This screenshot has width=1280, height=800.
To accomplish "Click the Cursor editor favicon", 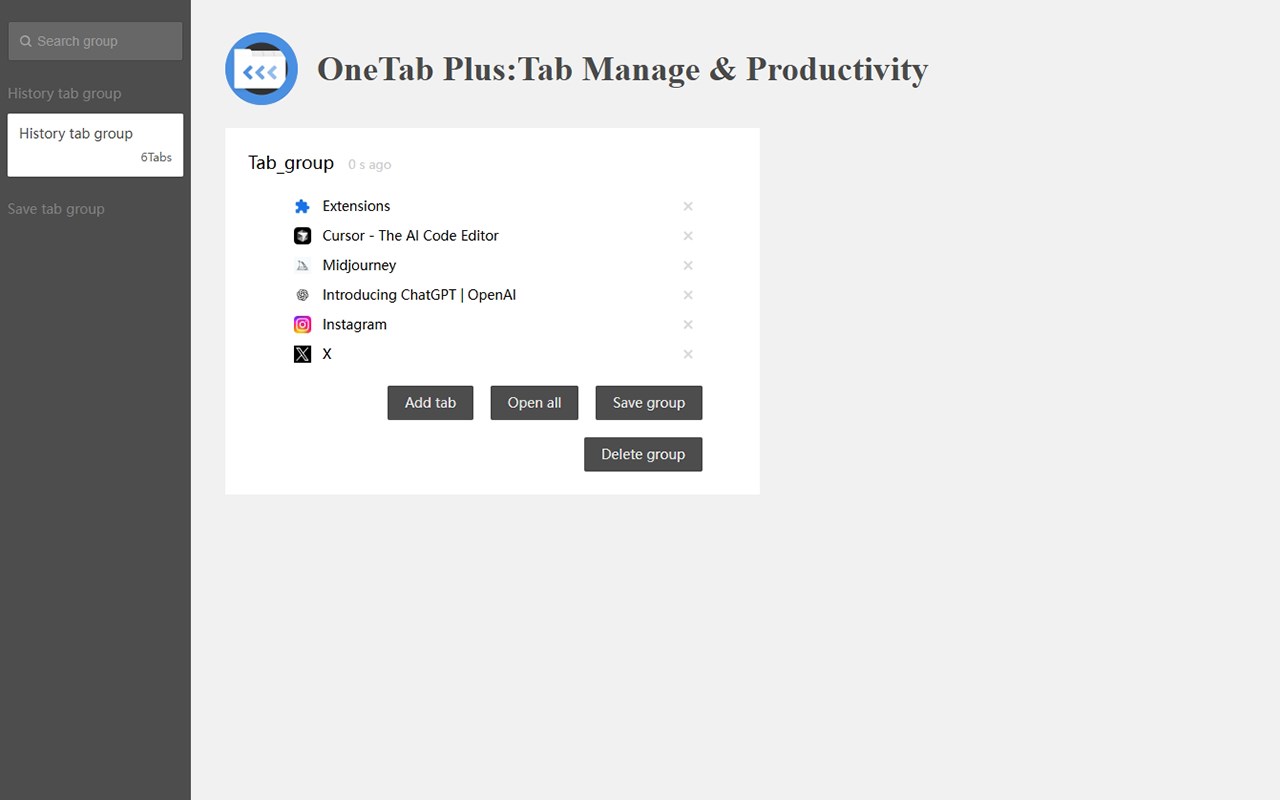I will point(302,236).
